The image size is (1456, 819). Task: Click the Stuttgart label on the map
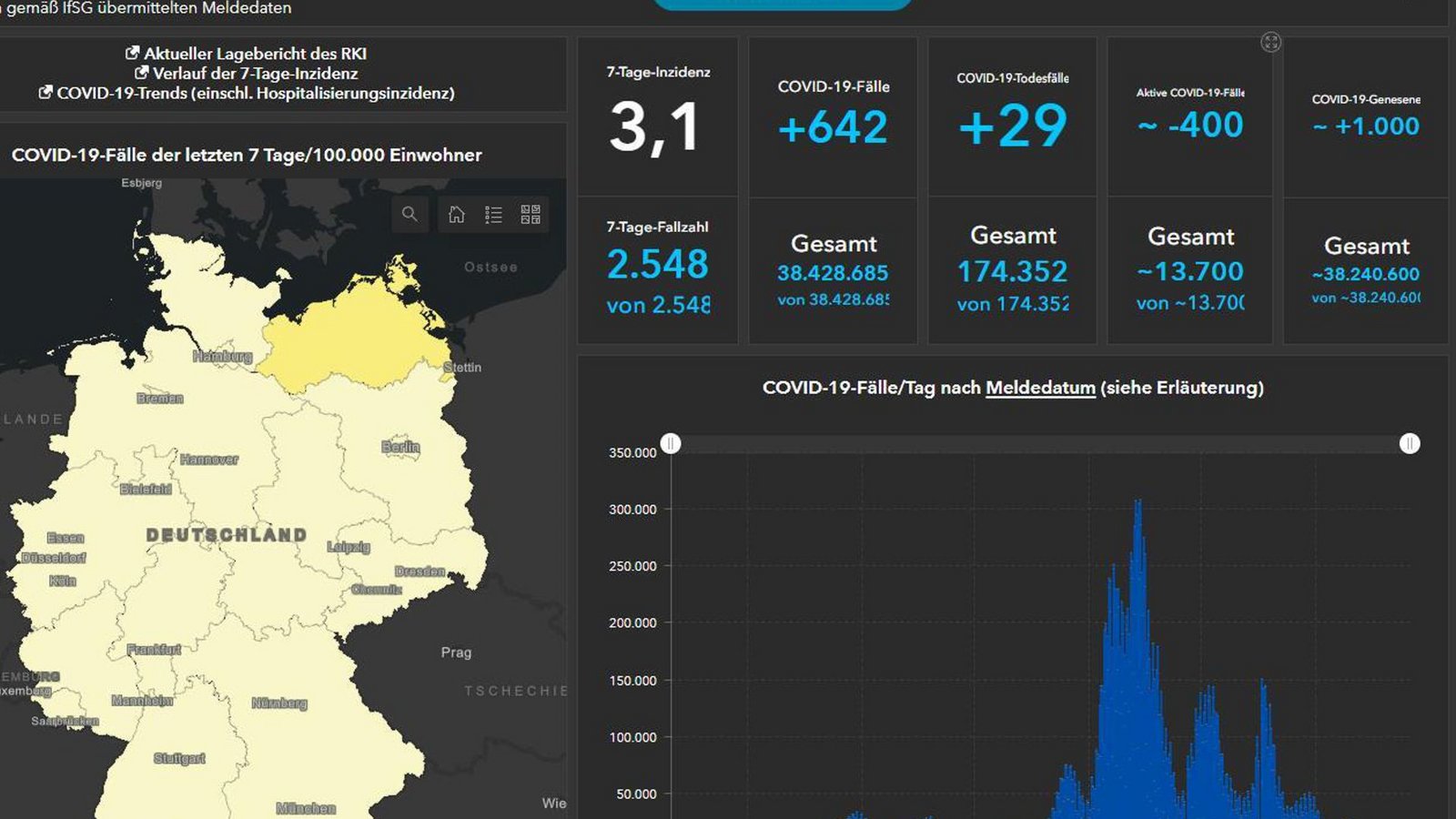(x=179, y=758)
